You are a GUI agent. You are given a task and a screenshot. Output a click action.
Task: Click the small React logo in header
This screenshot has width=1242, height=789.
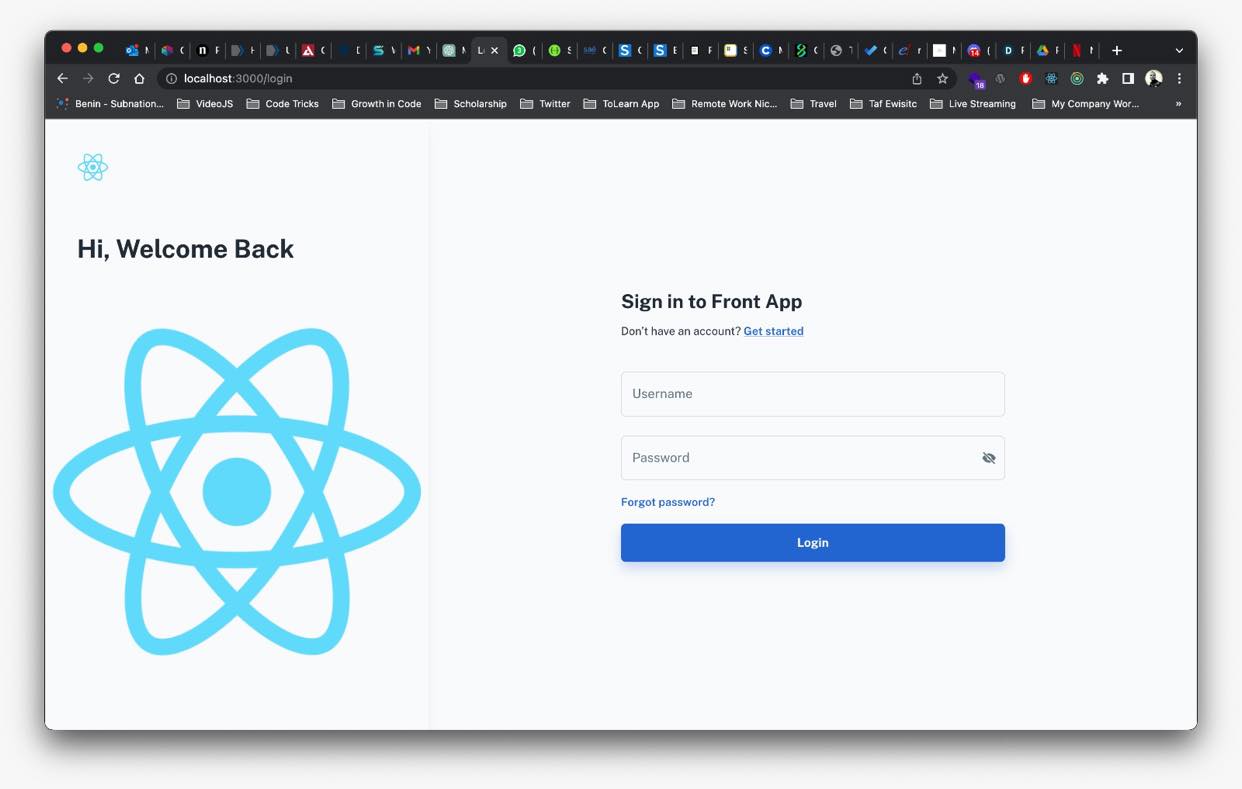(92, 167)
